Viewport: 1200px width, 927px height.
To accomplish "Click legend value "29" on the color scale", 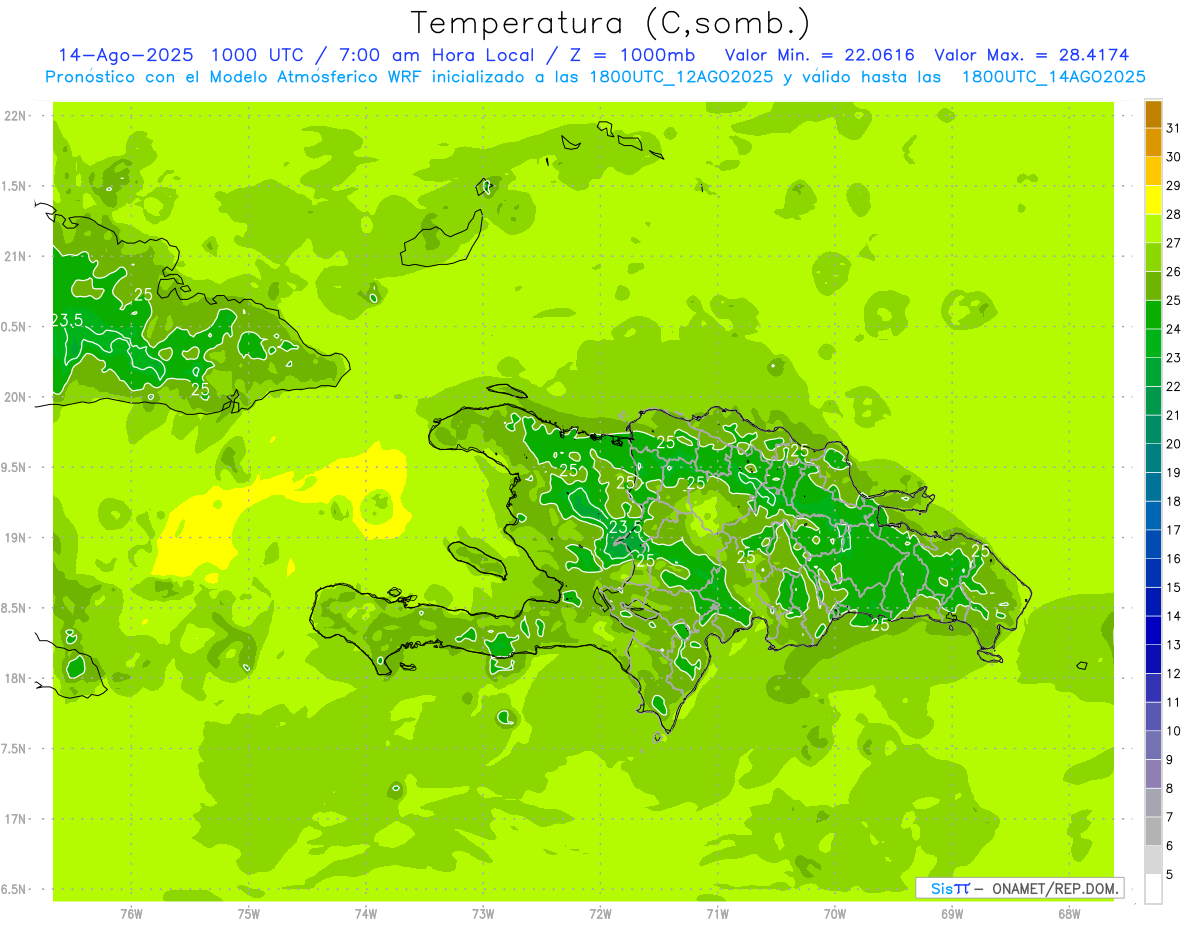I will tap(1174, 186).
